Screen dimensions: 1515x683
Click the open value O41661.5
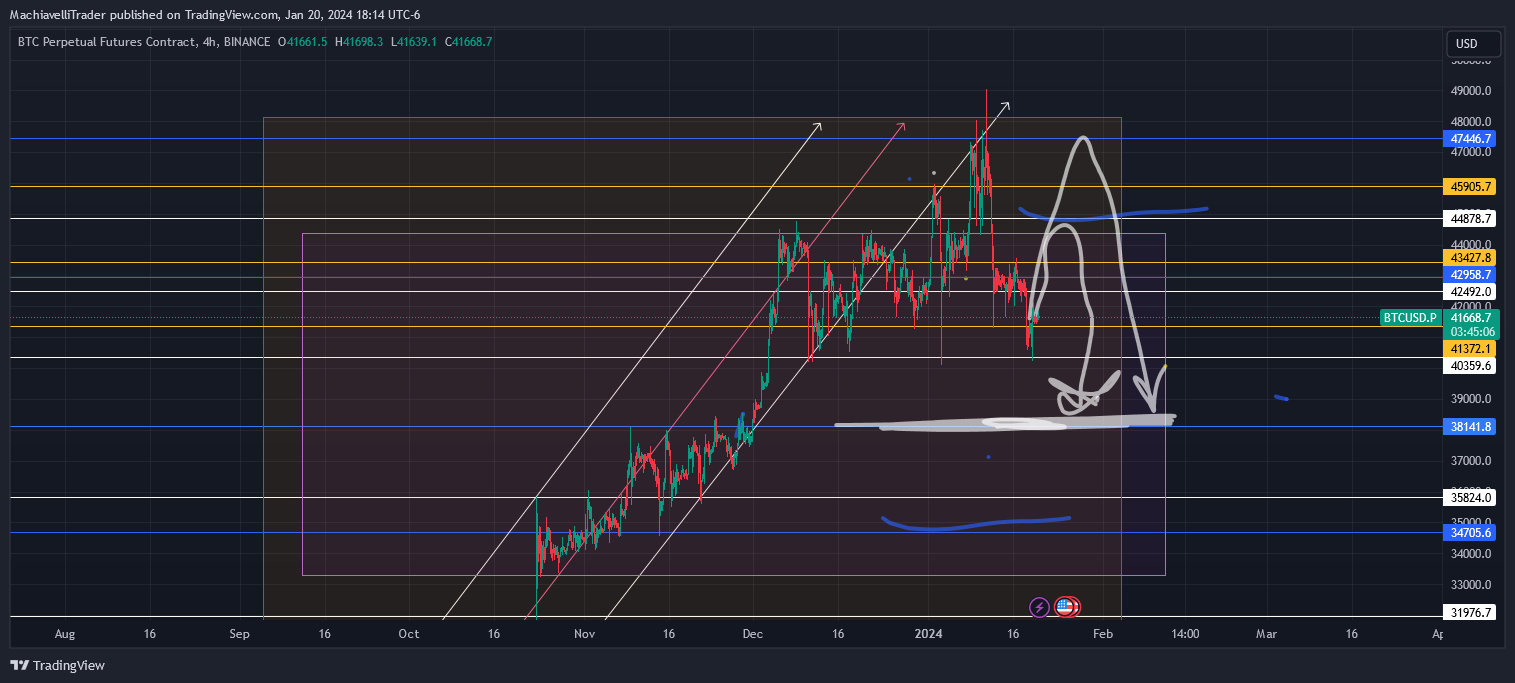(x=303, y=41)
